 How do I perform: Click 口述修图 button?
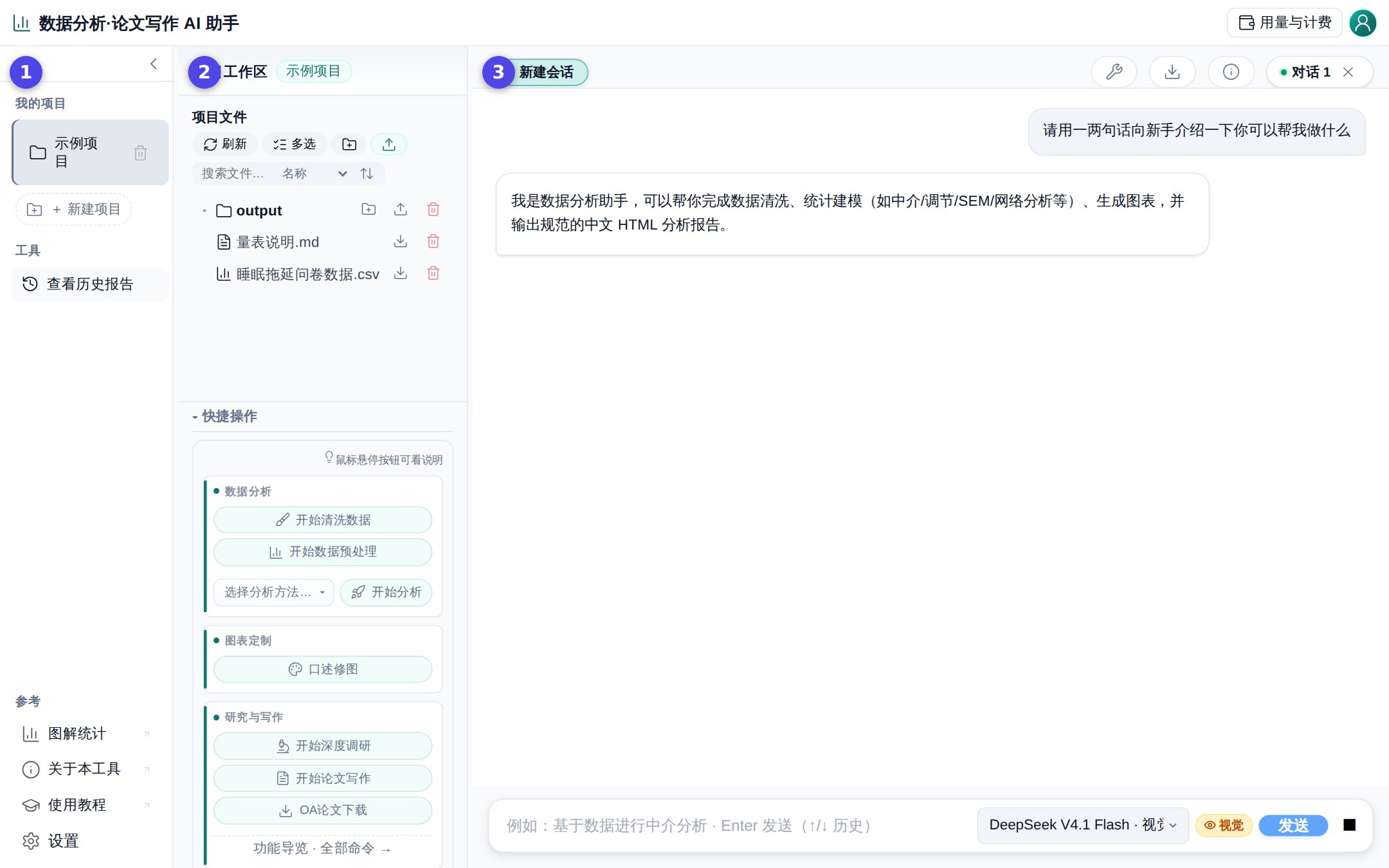click(x=323, y=669)
